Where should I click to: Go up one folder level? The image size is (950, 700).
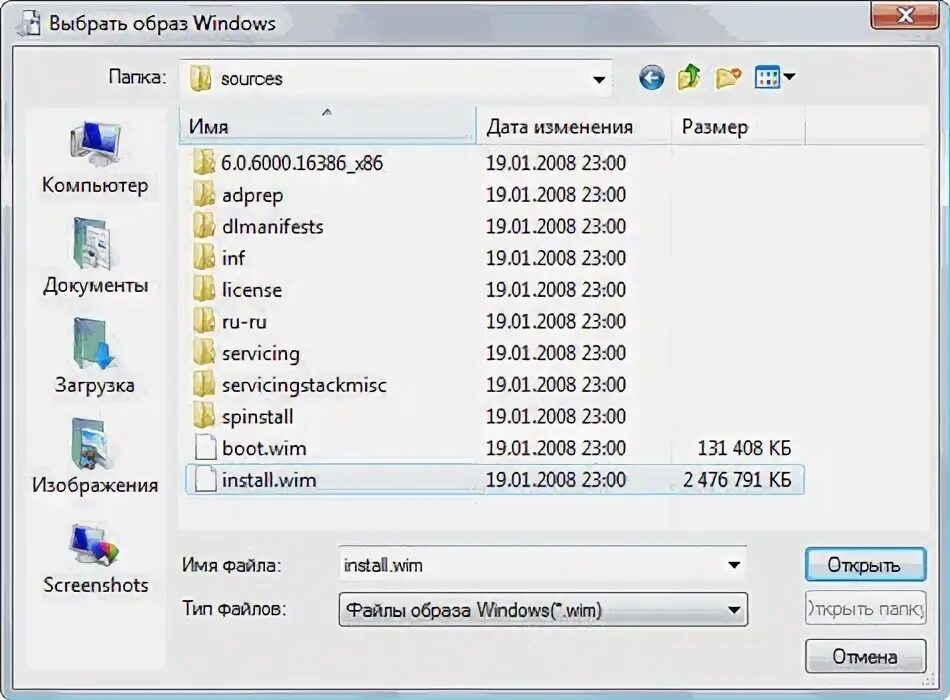pos(689,78)
